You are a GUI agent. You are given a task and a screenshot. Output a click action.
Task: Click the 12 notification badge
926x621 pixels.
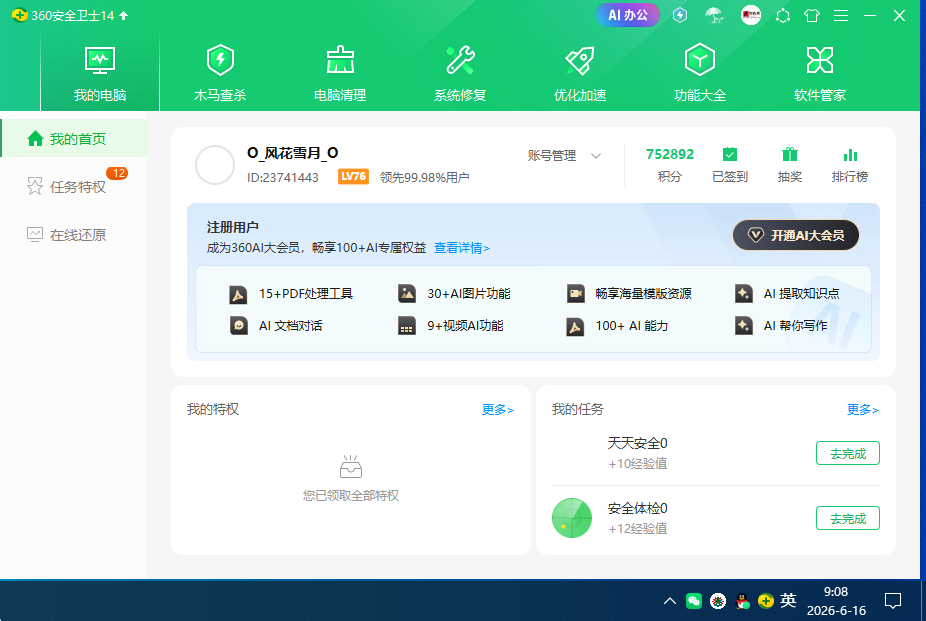117,173
